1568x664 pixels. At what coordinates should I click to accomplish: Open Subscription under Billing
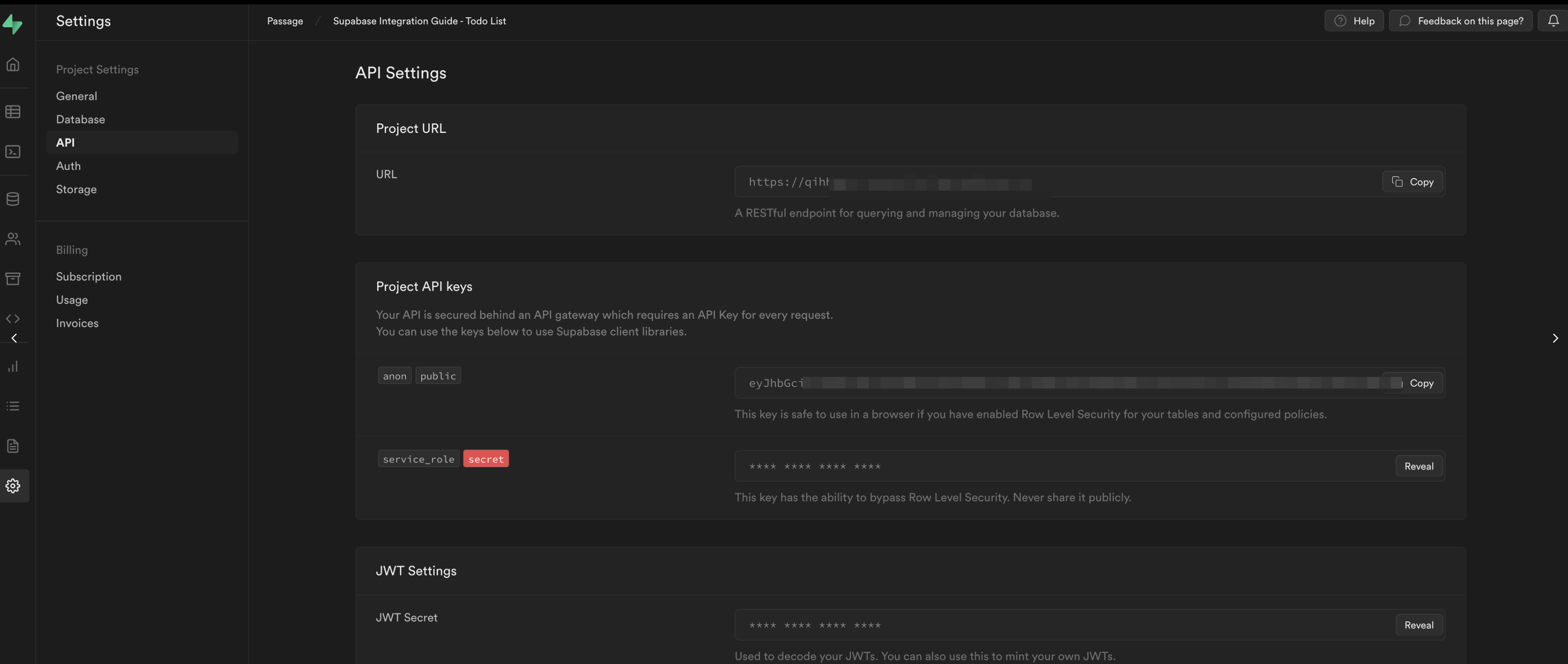click(x=89, y=277)
